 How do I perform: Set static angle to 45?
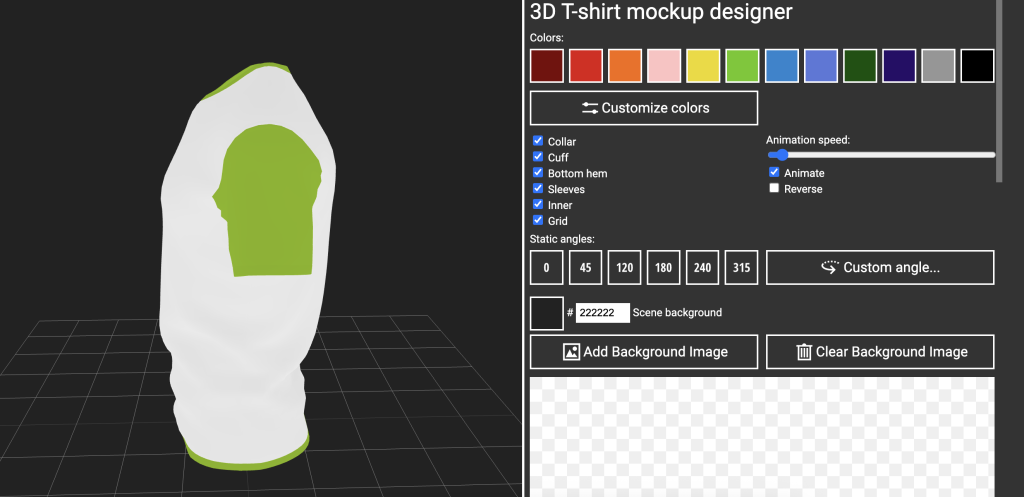point(585,268)
